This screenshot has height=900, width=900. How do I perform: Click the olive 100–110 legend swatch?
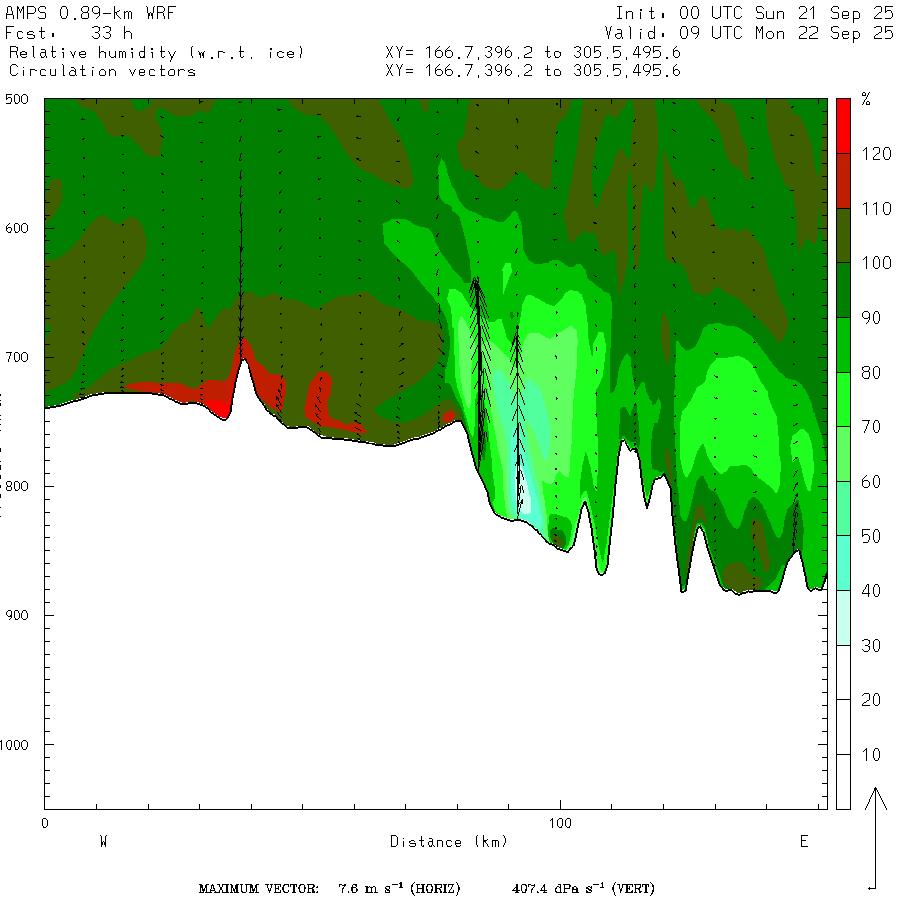click(x=843, y=235)
